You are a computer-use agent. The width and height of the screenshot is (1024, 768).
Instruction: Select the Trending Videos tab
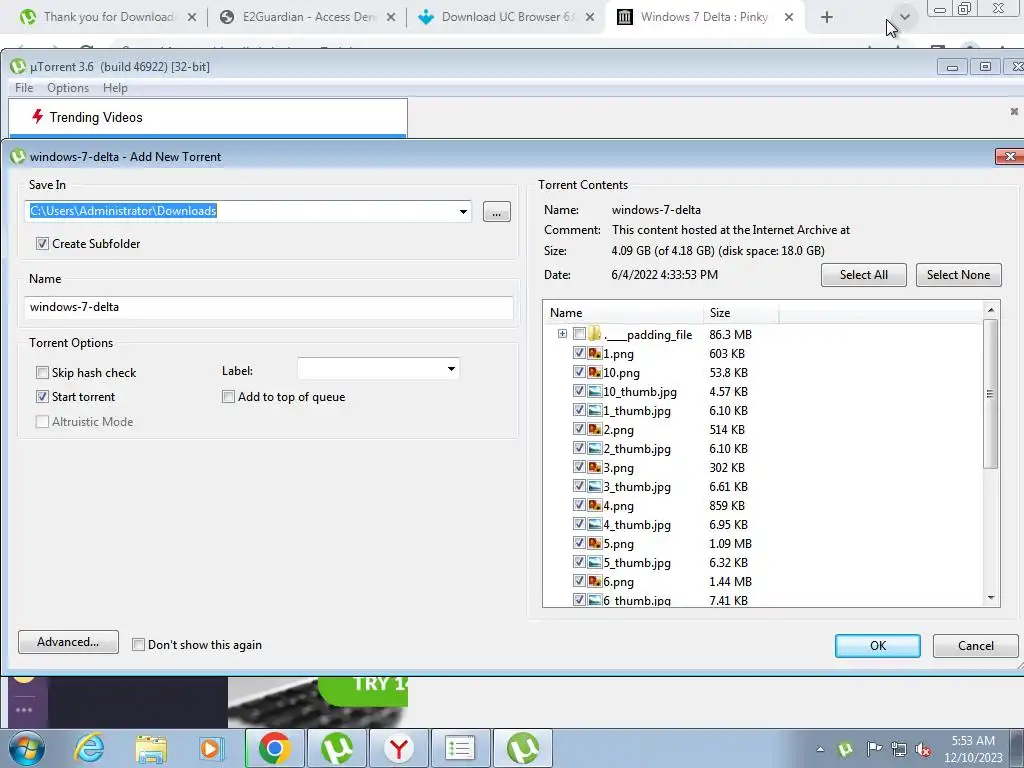[x=208, y=118]
